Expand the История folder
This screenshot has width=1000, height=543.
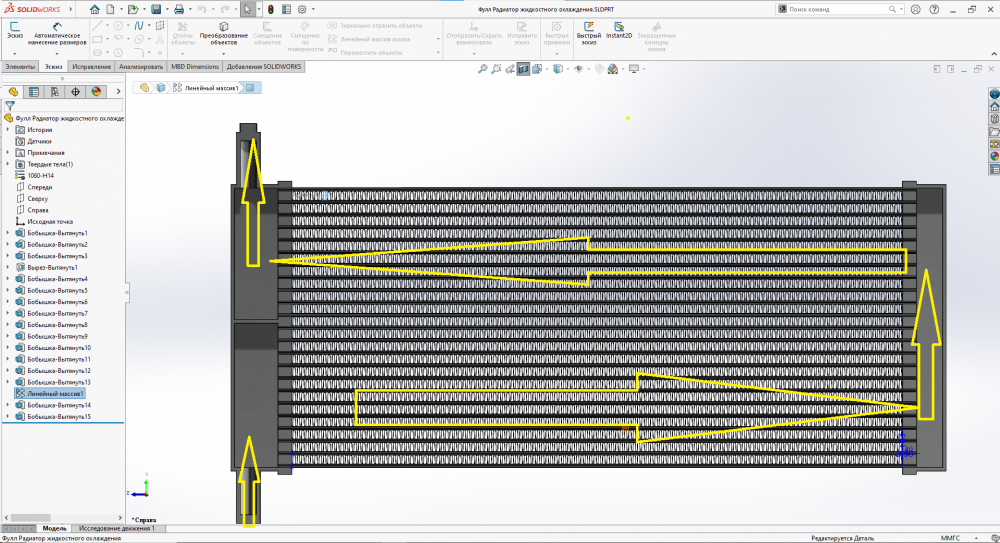click(8, 130)
